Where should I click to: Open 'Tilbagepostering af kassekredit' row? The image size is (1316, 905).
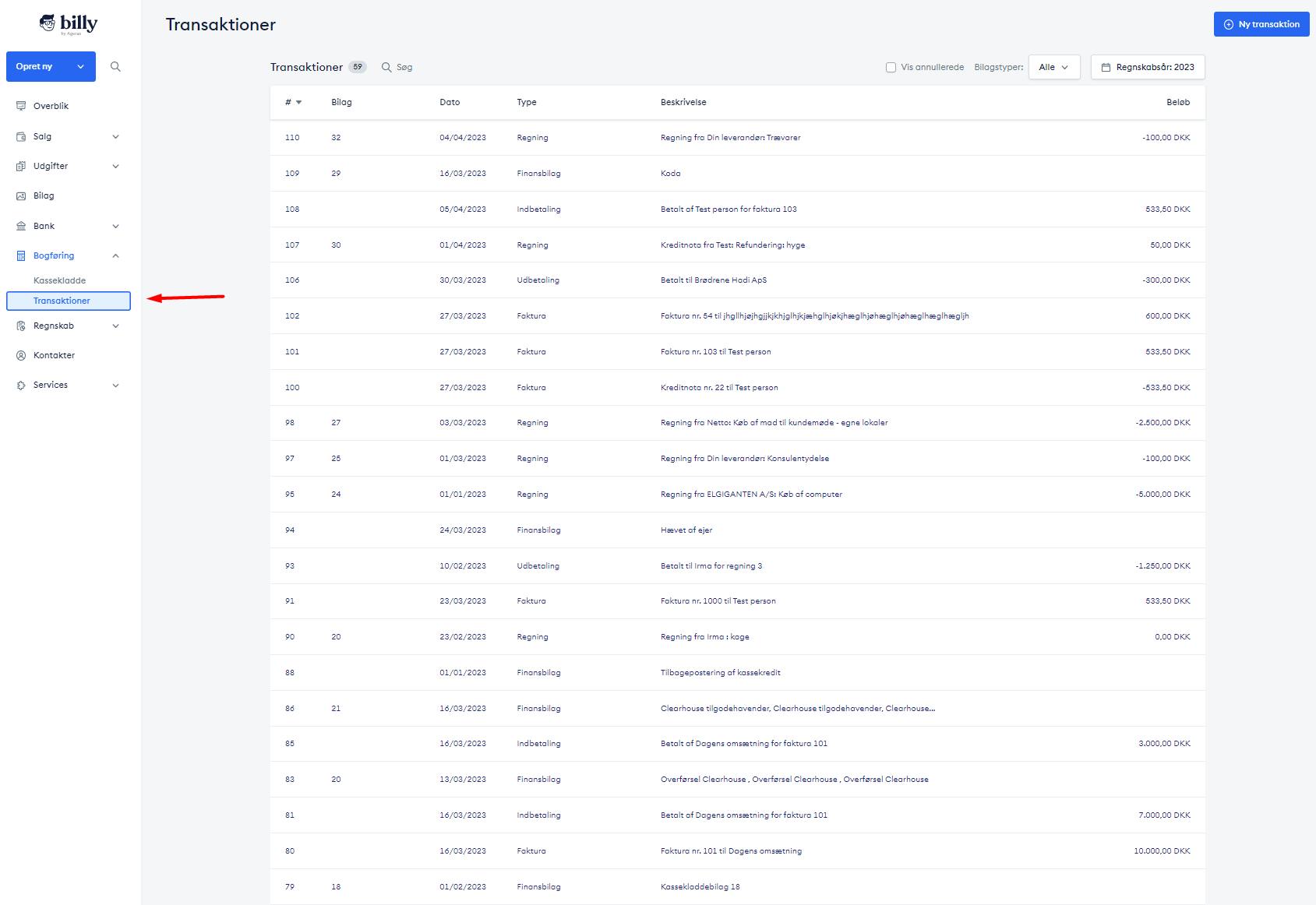737,673
